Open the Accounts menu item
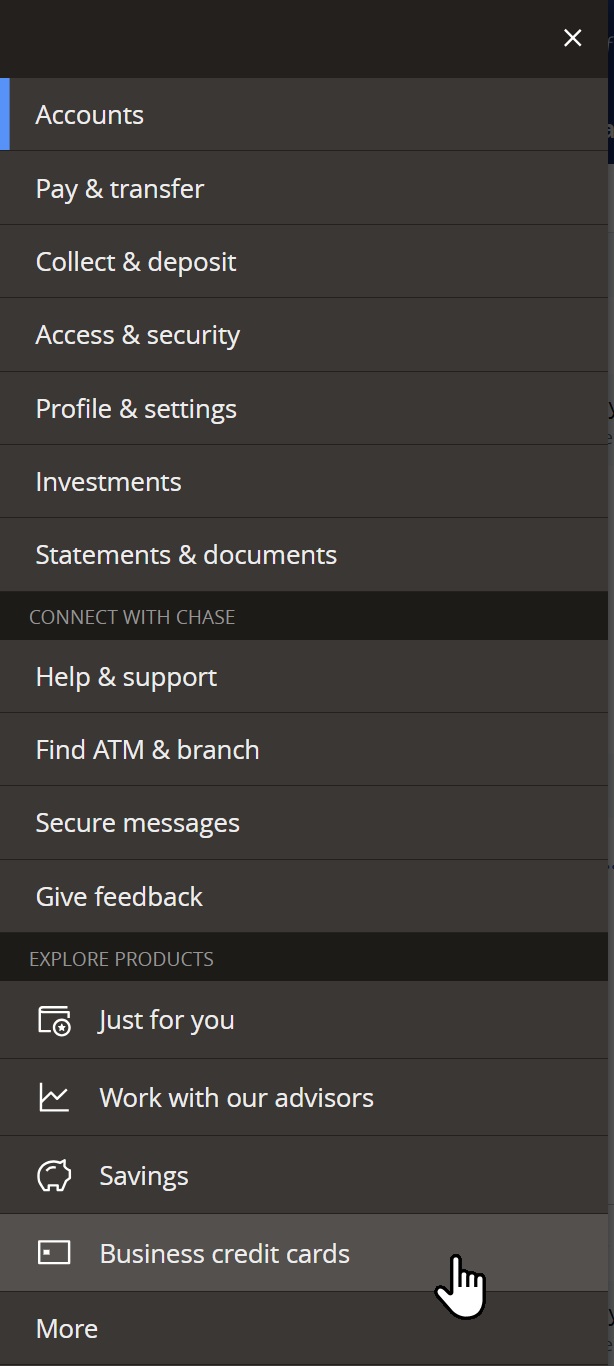 (90, 115)
